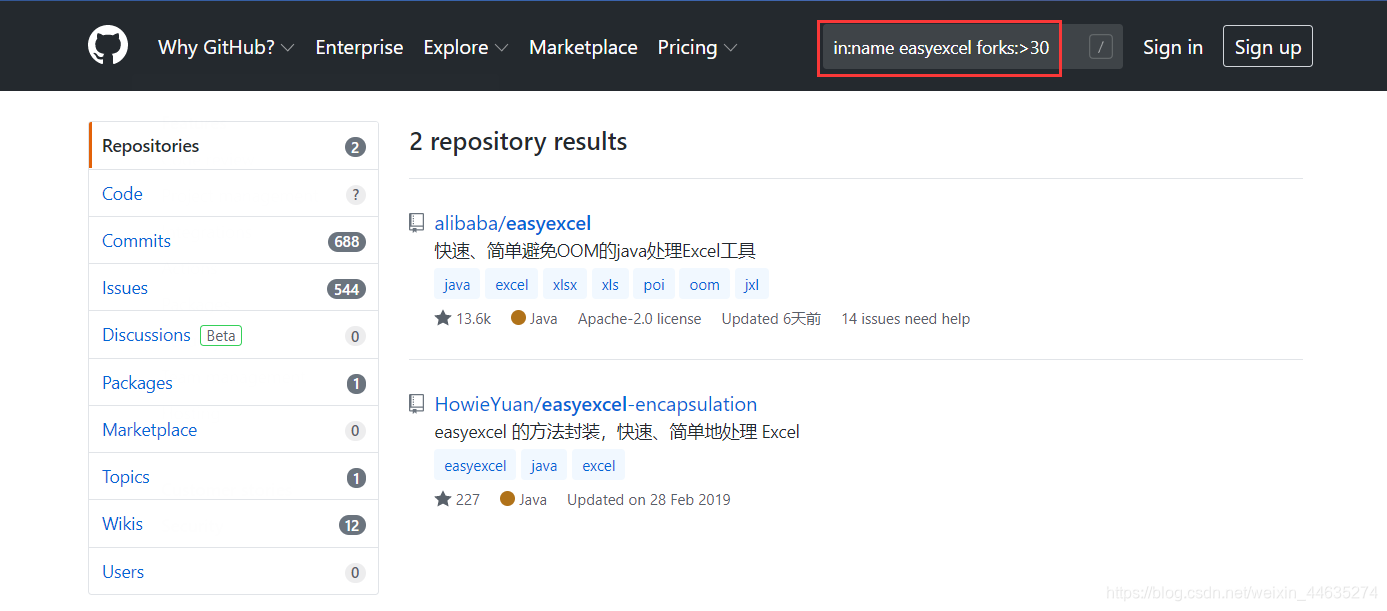Click the 544 issues counter badge
1387x611 pixels.
[346, 289]
